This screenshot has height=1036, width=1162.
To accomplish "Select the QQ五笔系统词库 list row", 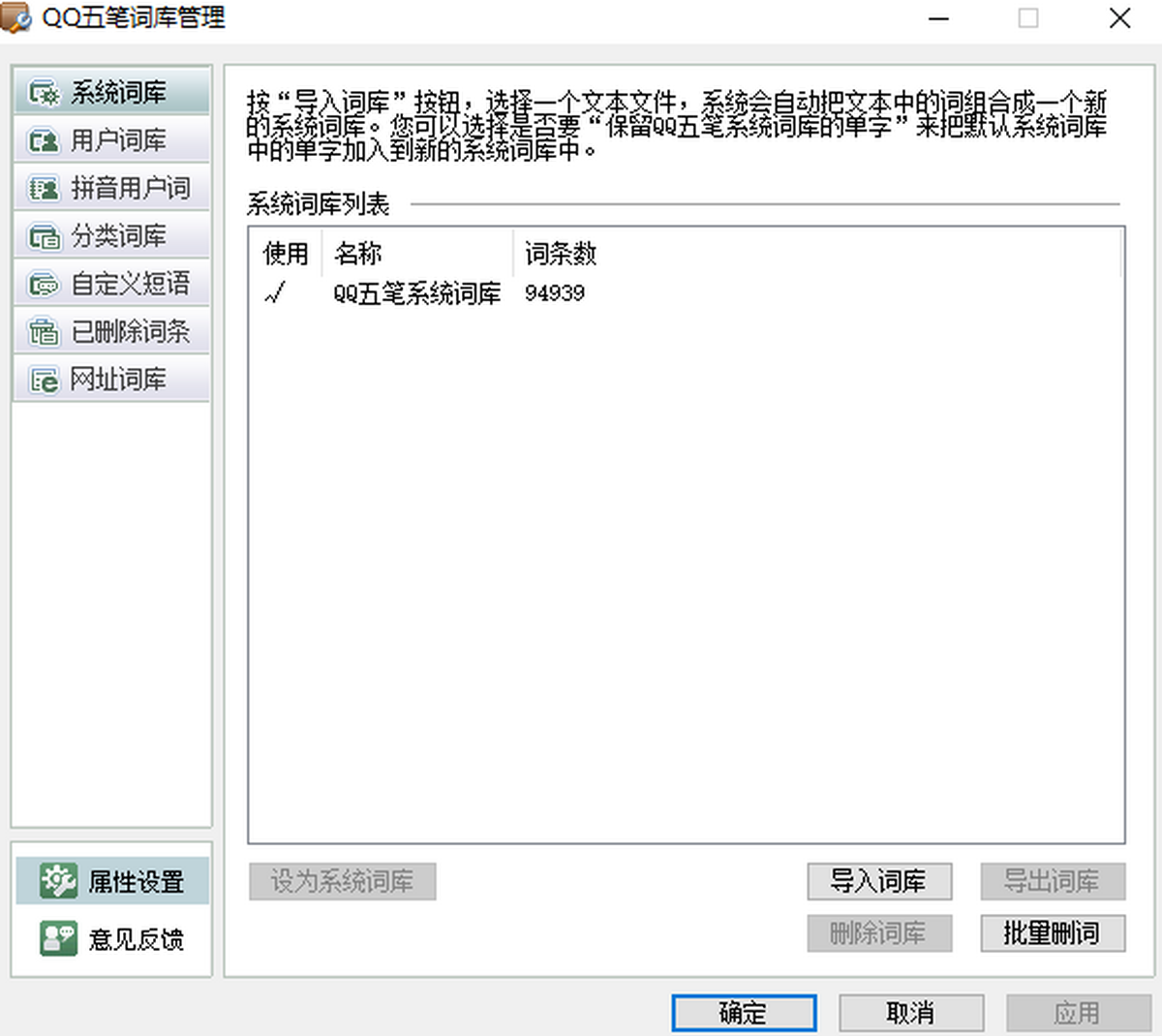I will tap(416, 293).
